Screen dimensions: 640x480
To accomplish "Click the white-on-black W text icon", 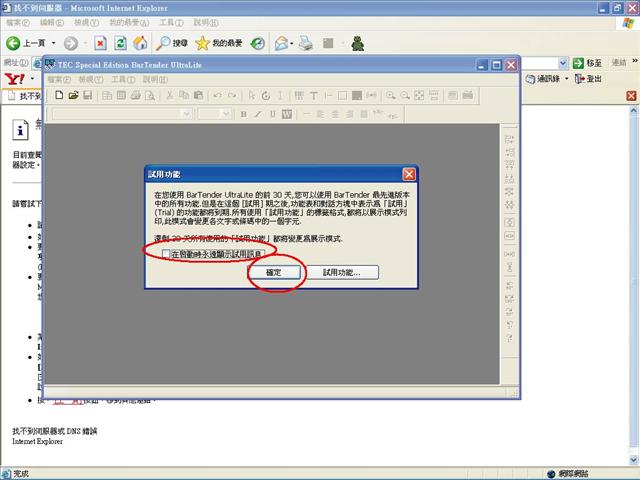I will tap(287, 114).
